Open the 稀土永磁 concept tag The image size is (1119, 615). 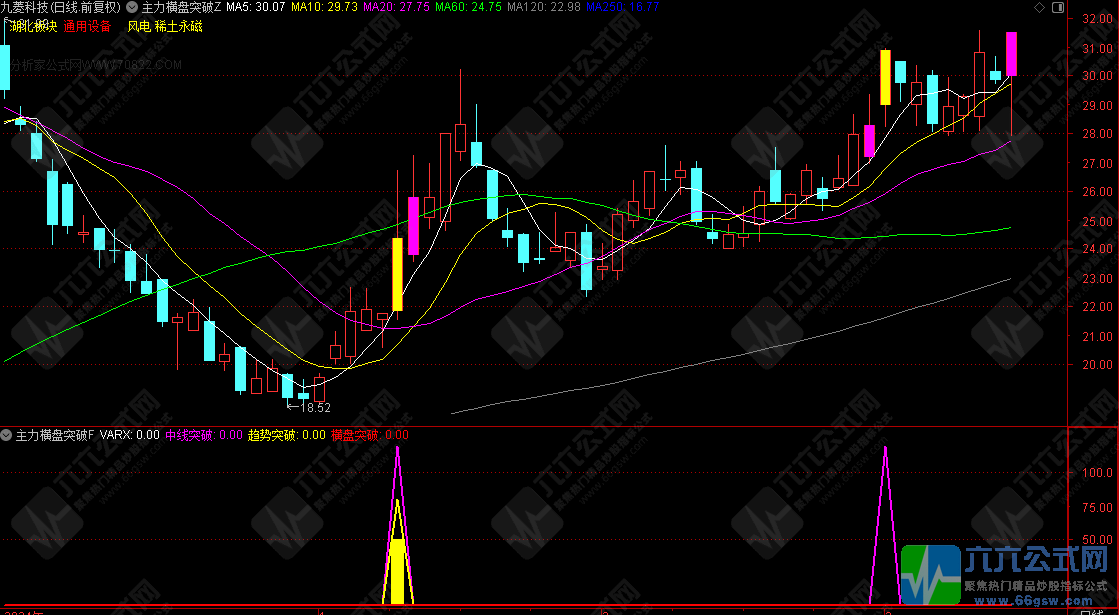click(179, 26)
